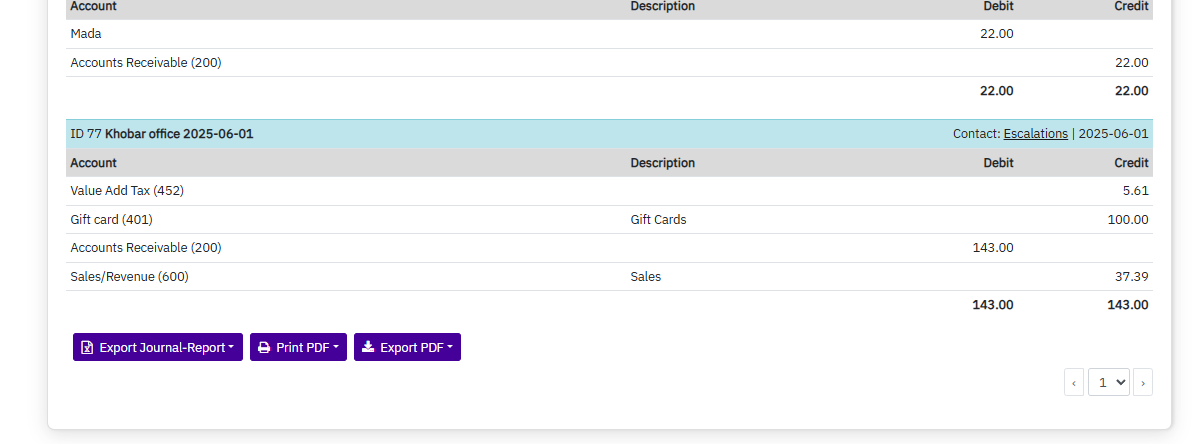This screenshot has height=444, width=1200.
Task: Open the Print PDF dropdown caret
Action: 336,348
